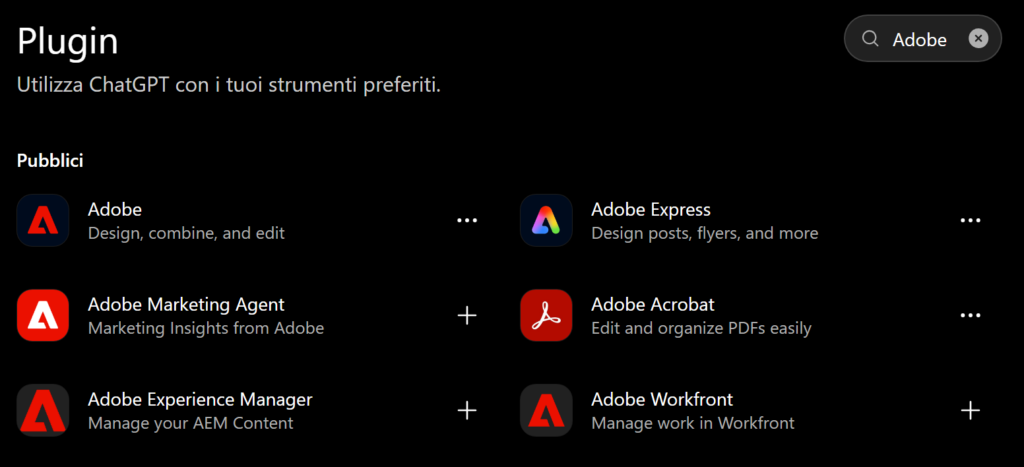The width and height of the screenshot is (1024, 467).
Task: Open more options for Adobe Express
Action: (x=970, y=221)
